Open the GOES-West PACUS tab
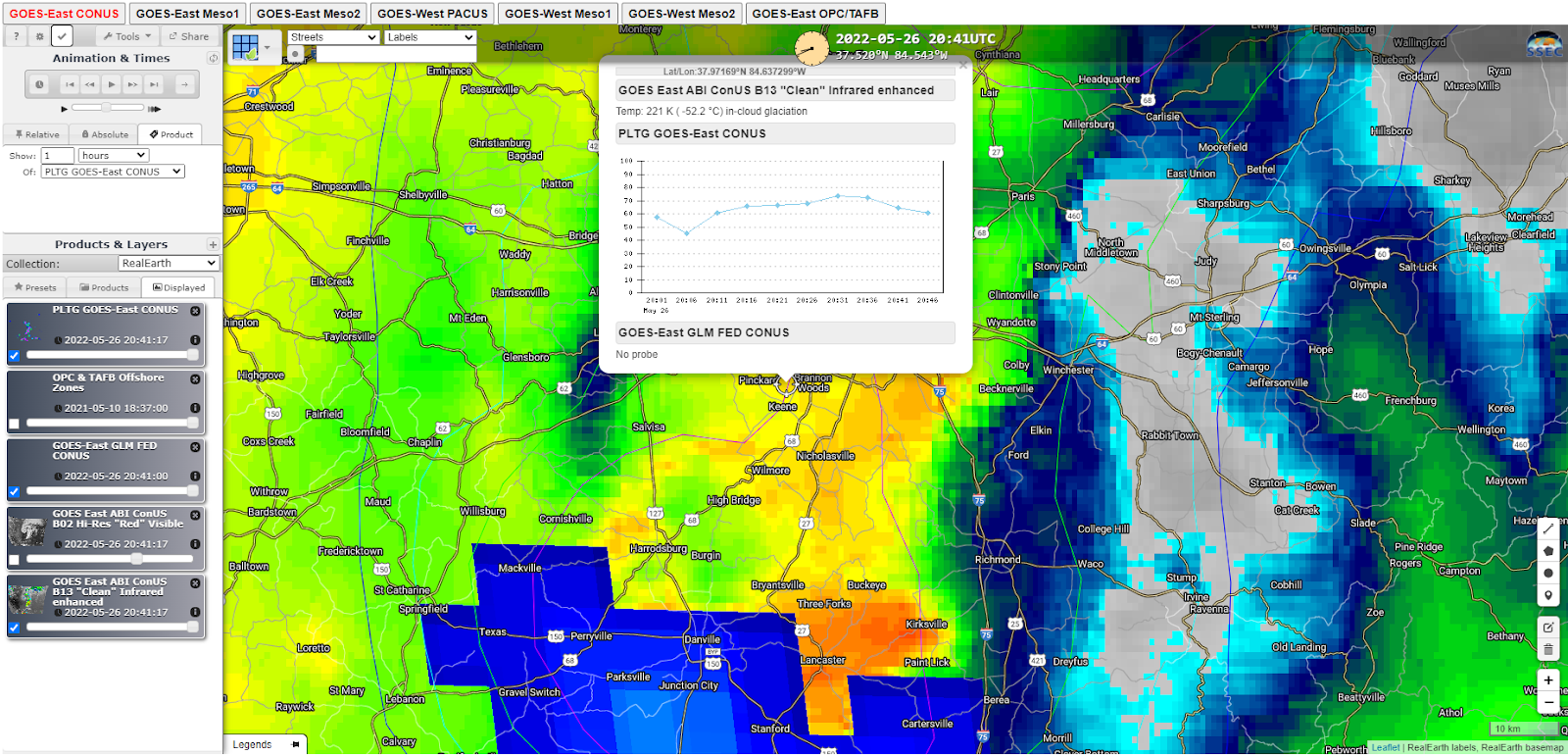This screenshot has width=1568, height=755. (x=432, y=14)
